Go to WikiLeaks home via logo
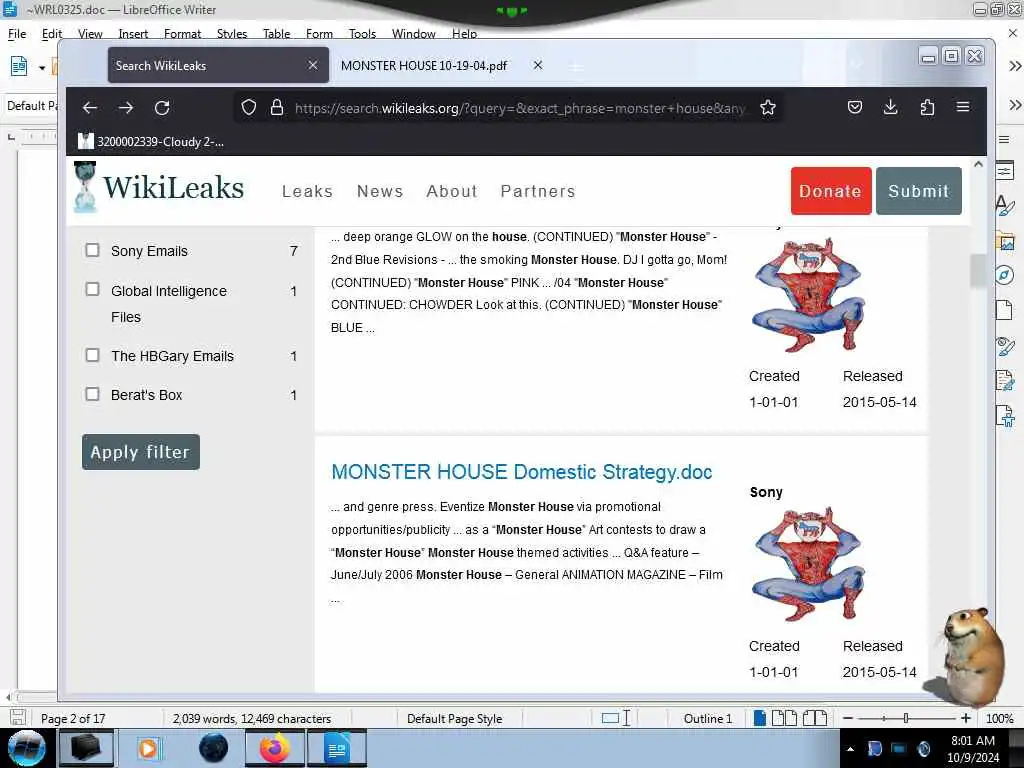 pyautogui.click(x=159, y=187)
